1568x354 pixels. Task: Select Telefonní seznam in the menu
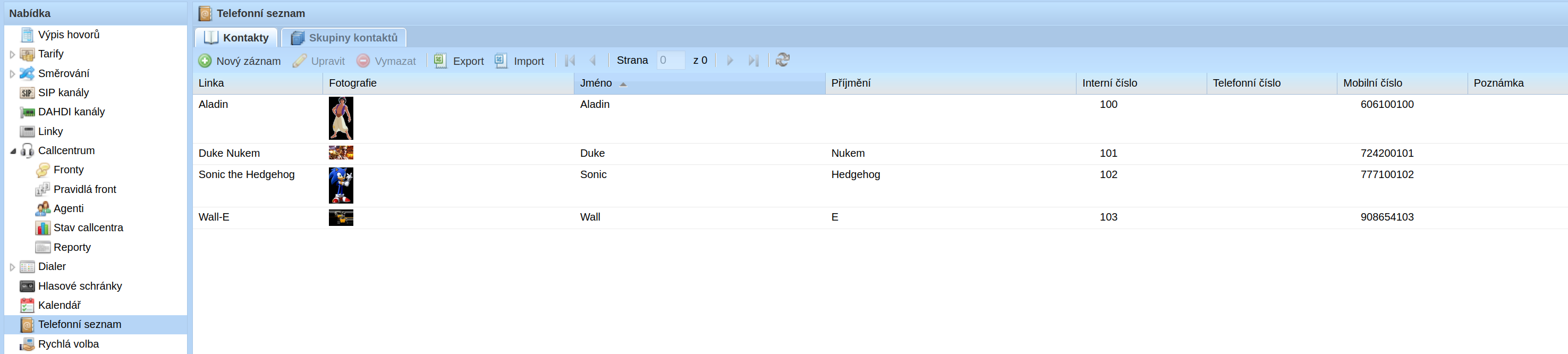(x=96, y=325)
